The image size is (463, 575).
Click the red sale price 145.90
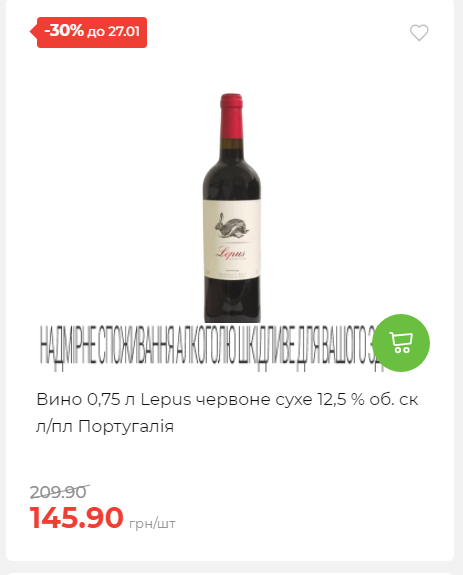tap(76, 517)
